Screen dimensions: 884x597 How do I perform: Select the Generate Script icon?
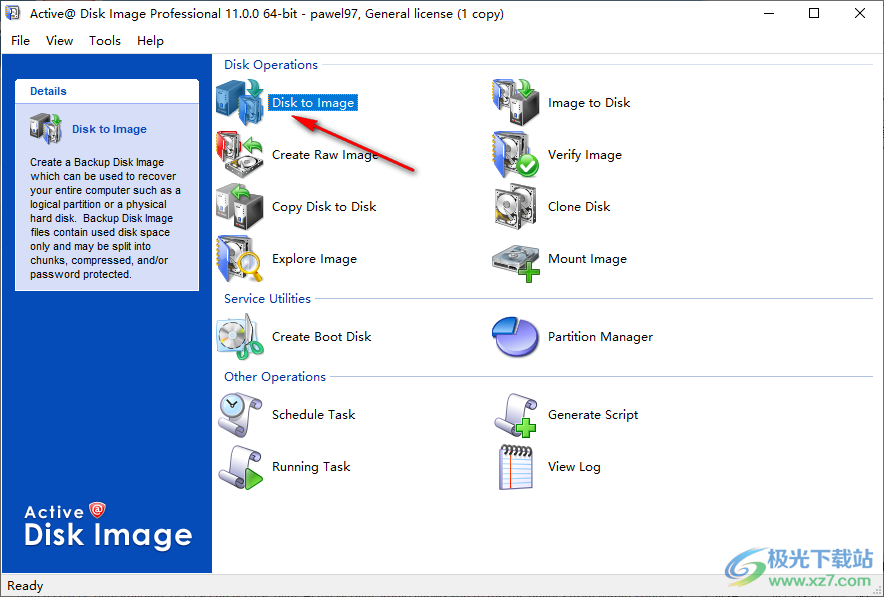515,415
